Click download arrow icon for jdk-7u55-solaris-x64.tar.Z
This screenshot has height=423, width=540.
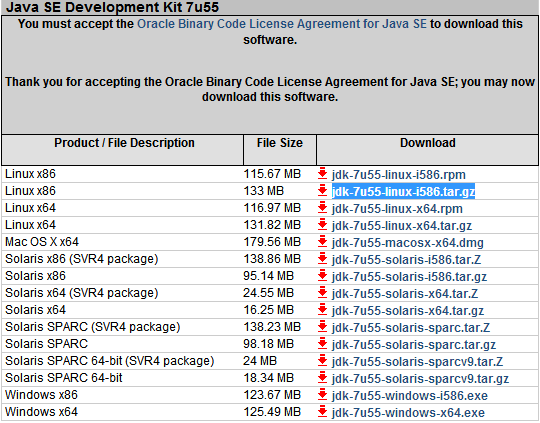tap(322, 292)
